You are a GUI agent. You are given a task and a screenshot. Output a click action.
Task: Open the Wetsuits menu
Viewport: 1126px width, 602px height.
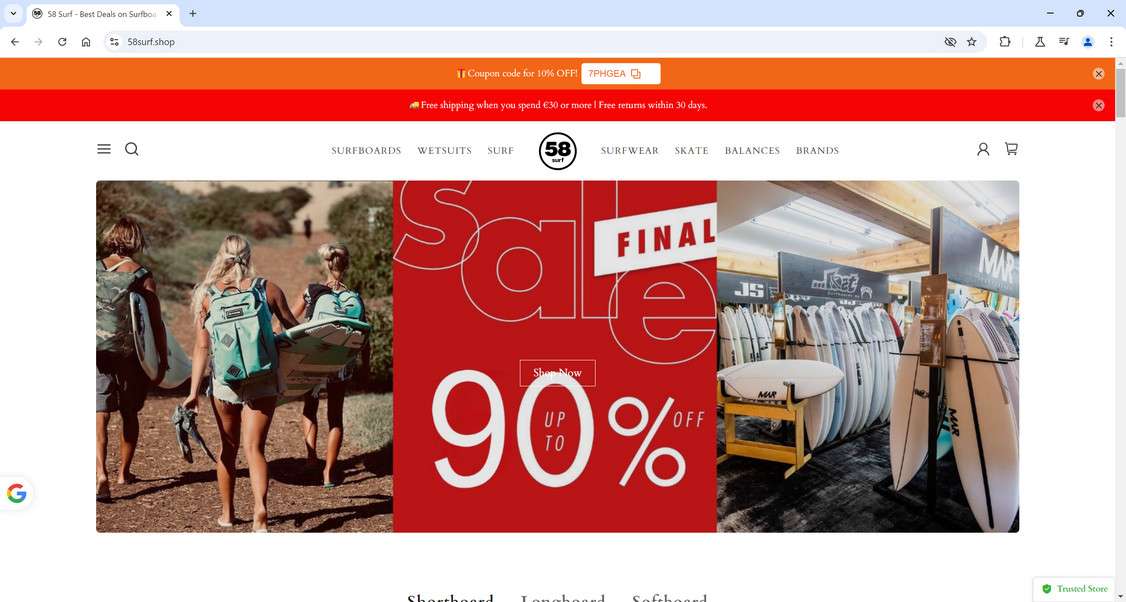445,151
